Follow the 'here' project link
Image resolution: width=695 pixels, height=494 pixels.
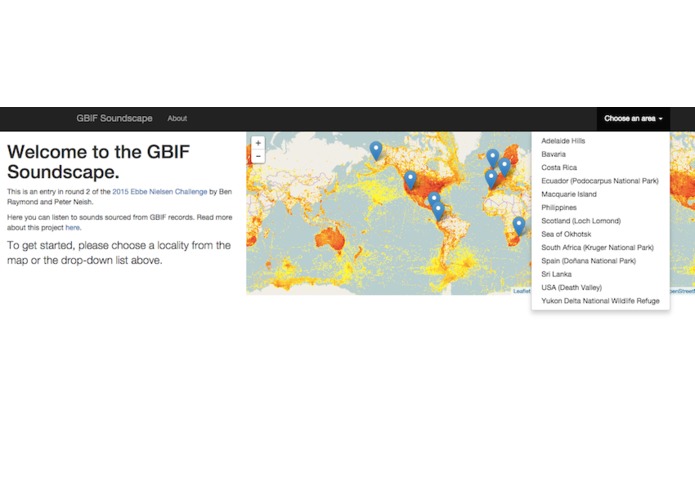73,227
